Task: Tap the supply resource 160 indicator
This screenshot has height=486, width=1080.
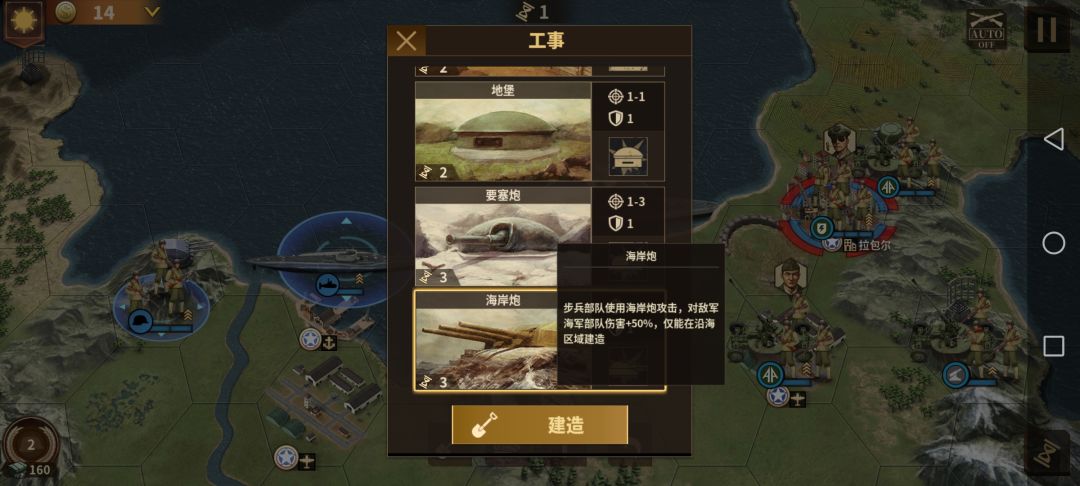Action: tap(29, 470)
